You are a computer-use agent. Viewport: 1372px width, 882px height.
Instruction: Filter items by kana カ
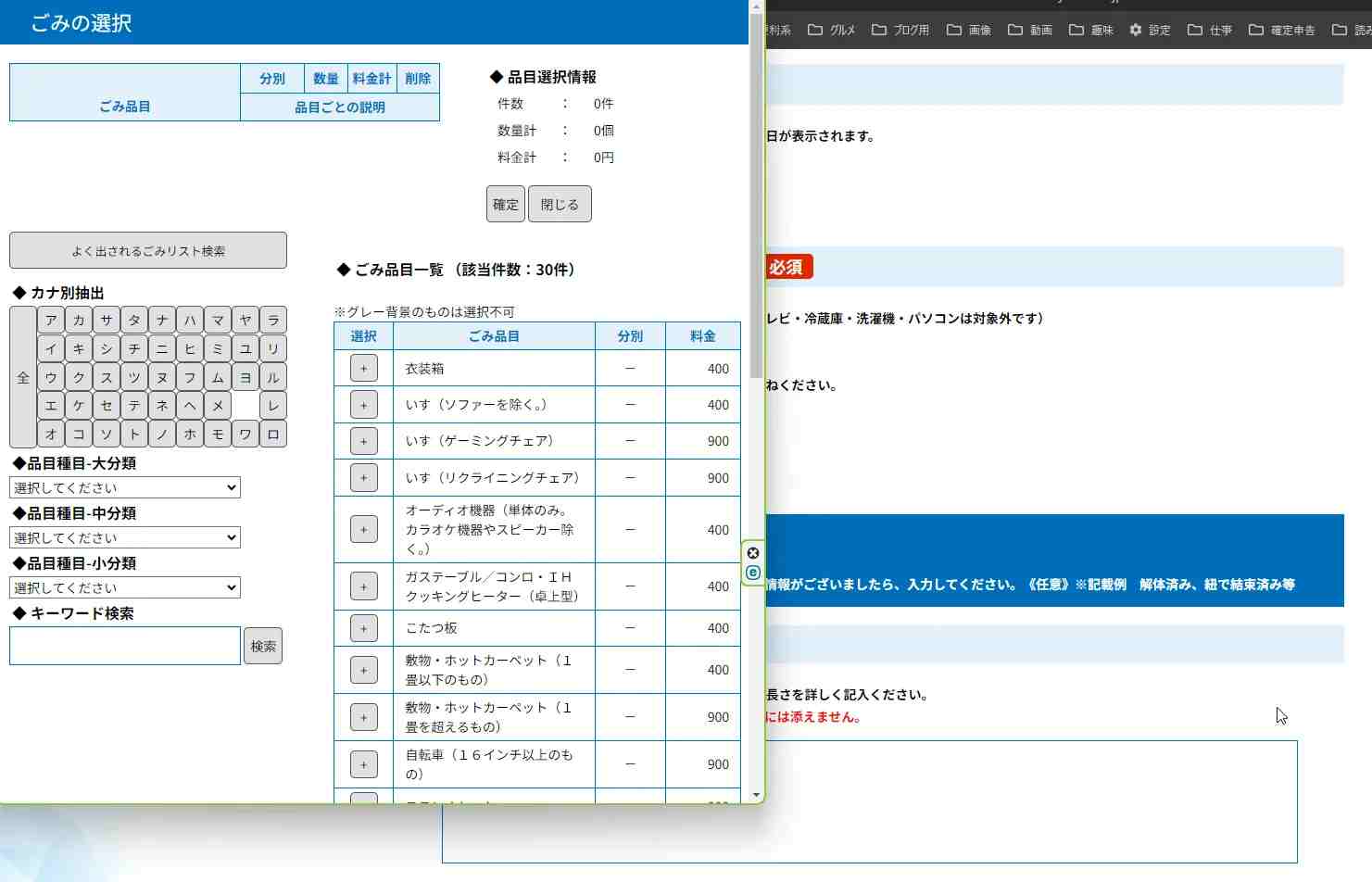click(x=79, y=321)
